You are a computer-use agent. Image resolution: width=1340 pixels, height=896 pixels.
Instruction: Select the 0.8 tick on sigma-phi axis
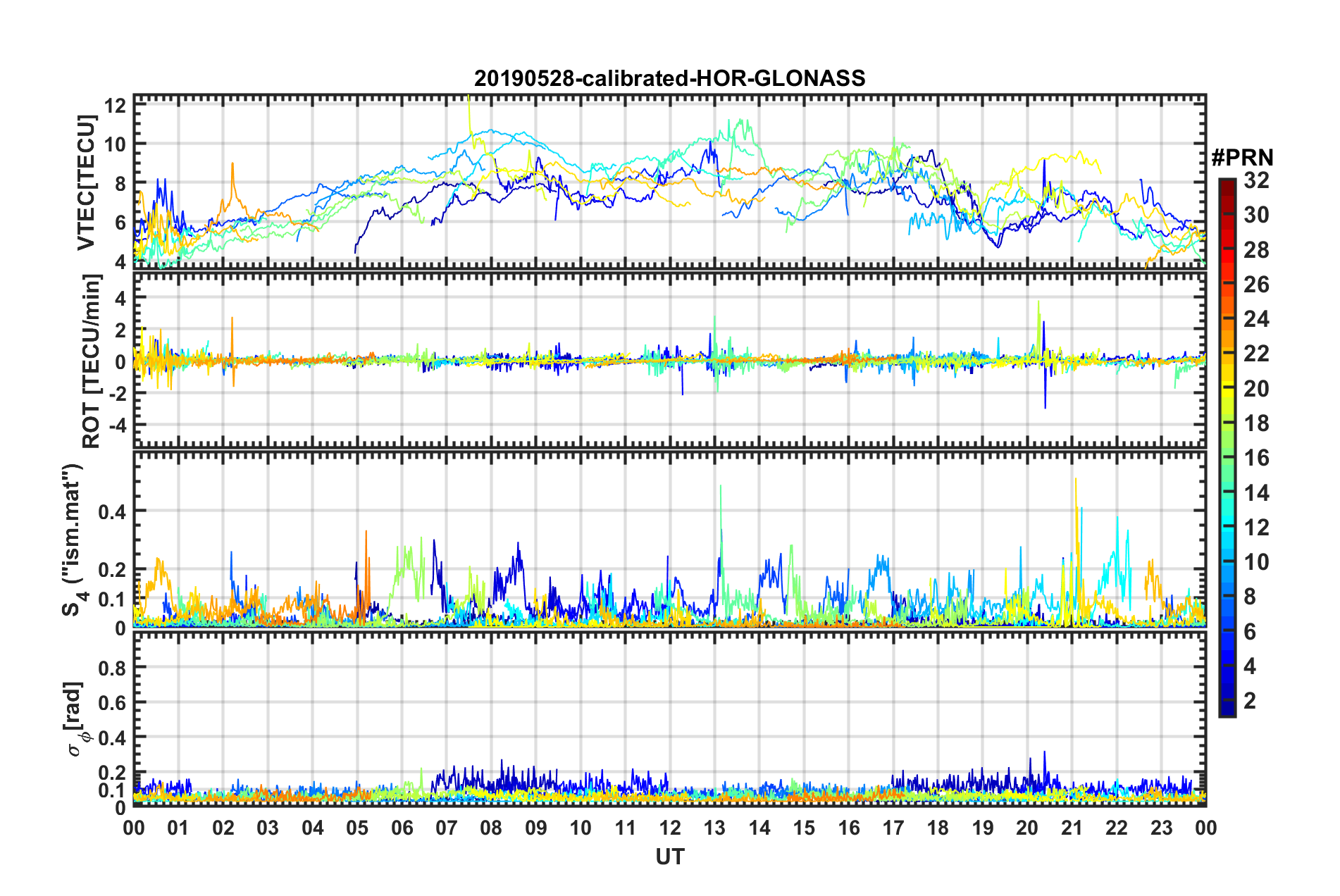pos(113,668)
